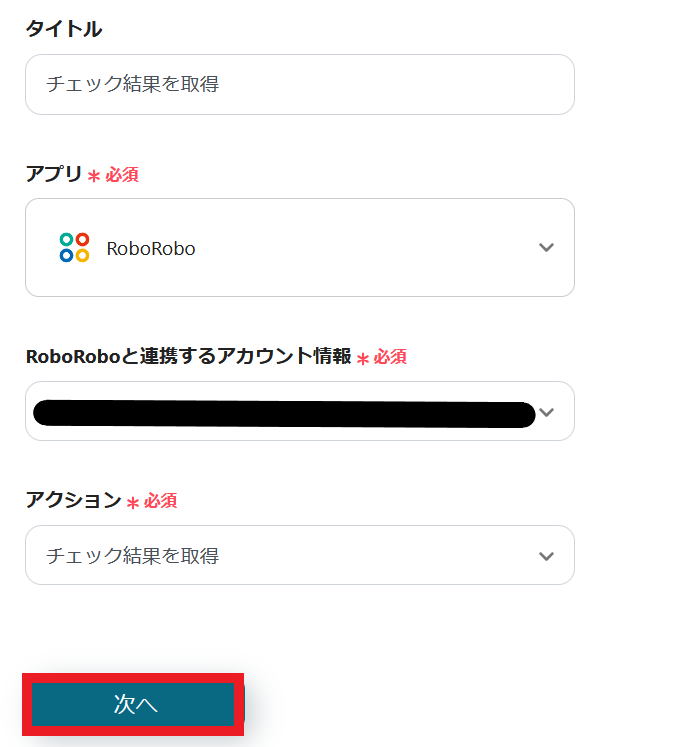
Task: Click the red asterisk next to アカウント情報
Action: coord(362,358)
